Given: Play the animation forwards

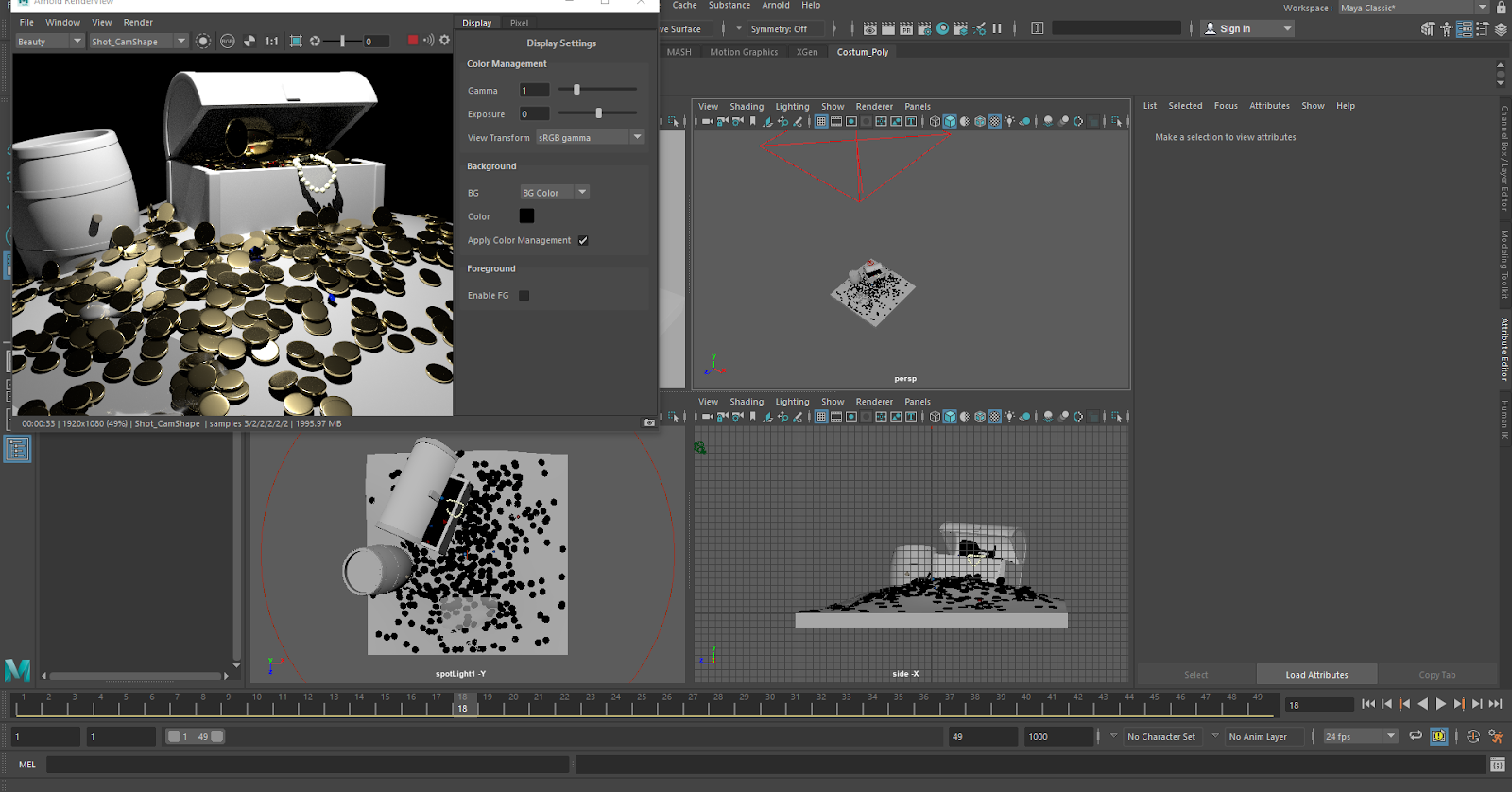Looking at the screenshot, I should click(1441, 704).
